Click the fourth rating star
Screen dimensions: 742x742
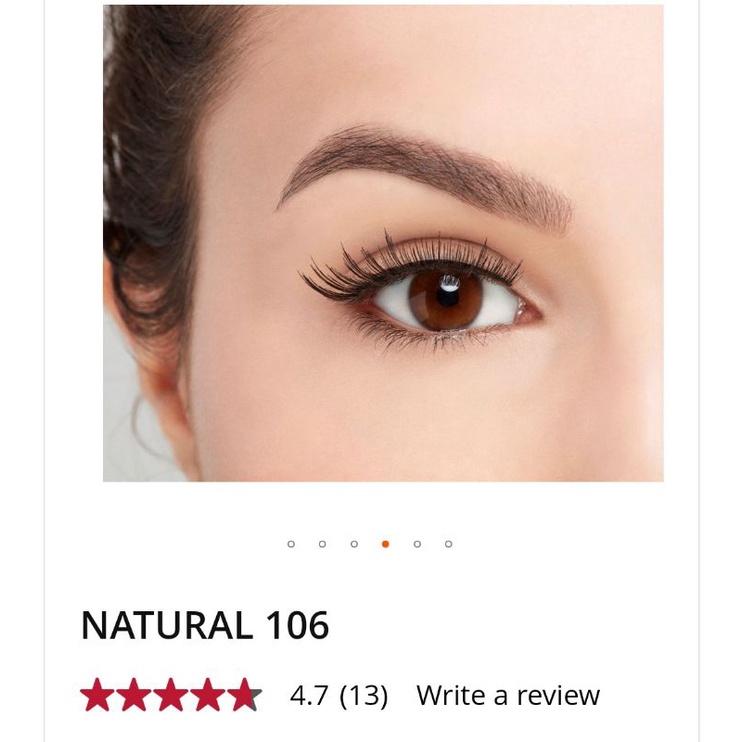207,695
